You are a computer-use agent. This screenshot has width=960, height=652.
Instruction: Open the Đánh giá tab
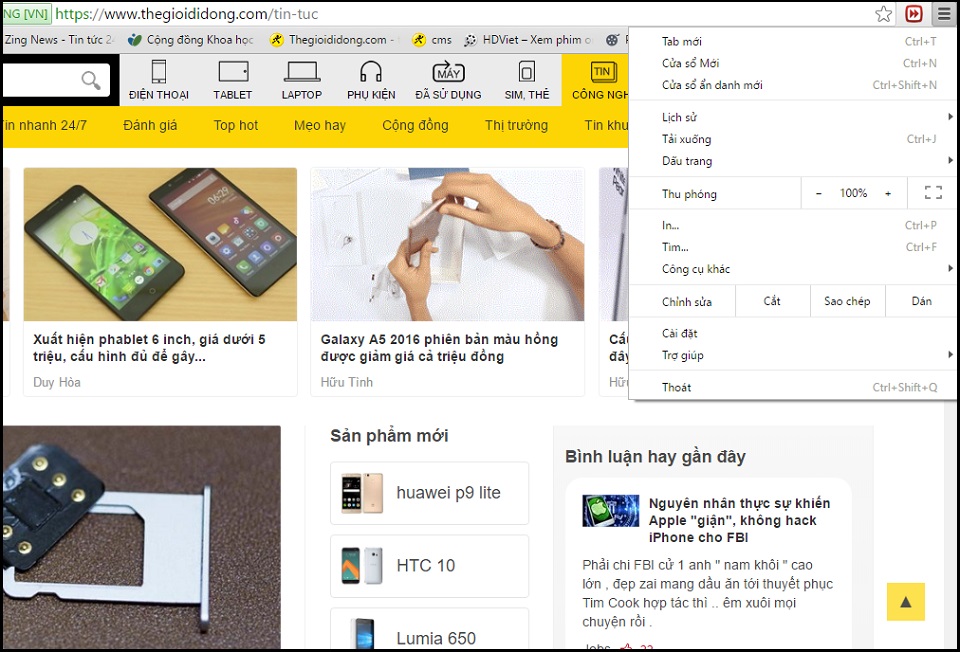point(150,126)
